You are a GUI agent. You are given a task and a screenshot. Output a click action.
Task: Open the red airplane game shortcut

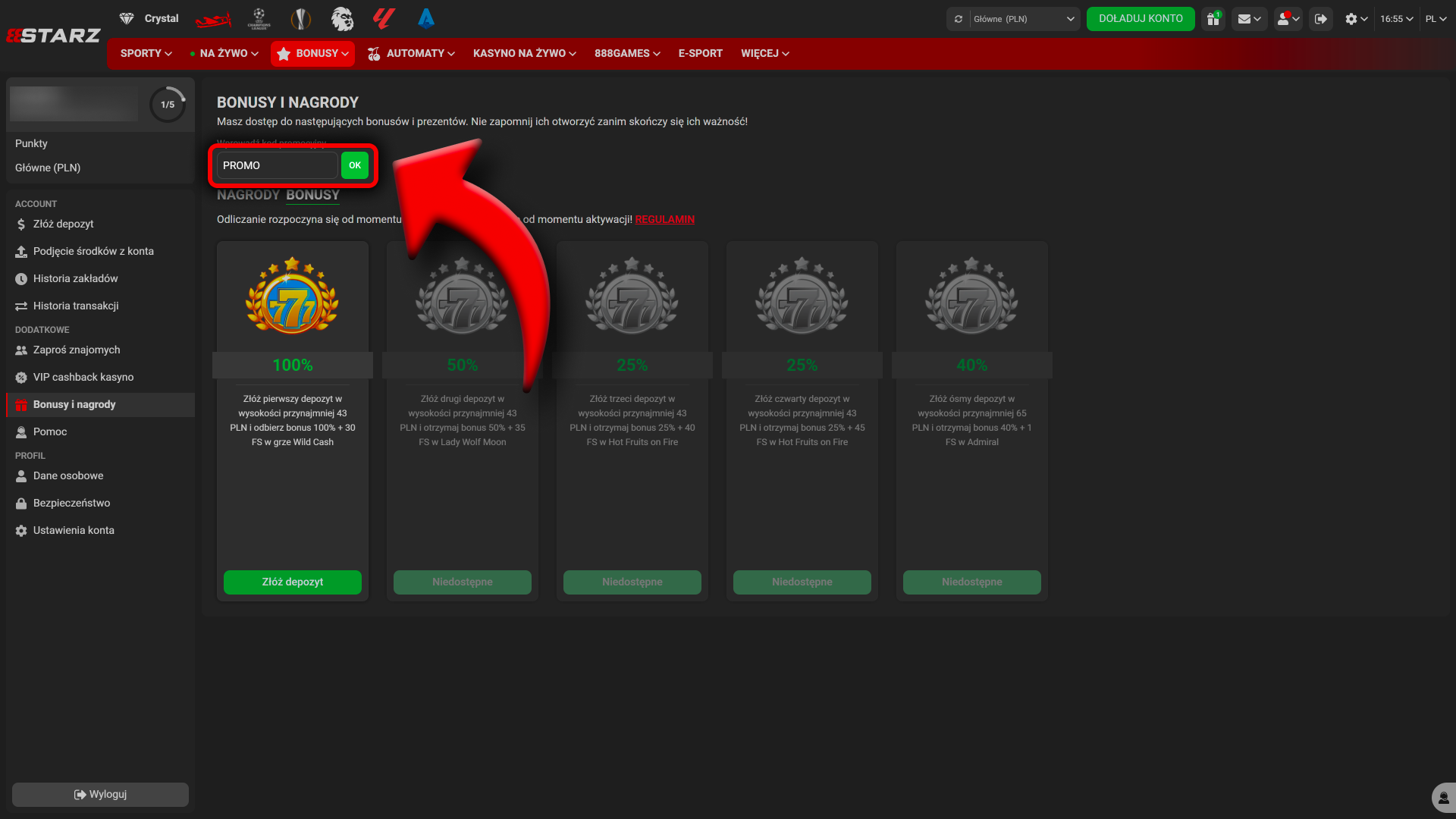(213, 20)
